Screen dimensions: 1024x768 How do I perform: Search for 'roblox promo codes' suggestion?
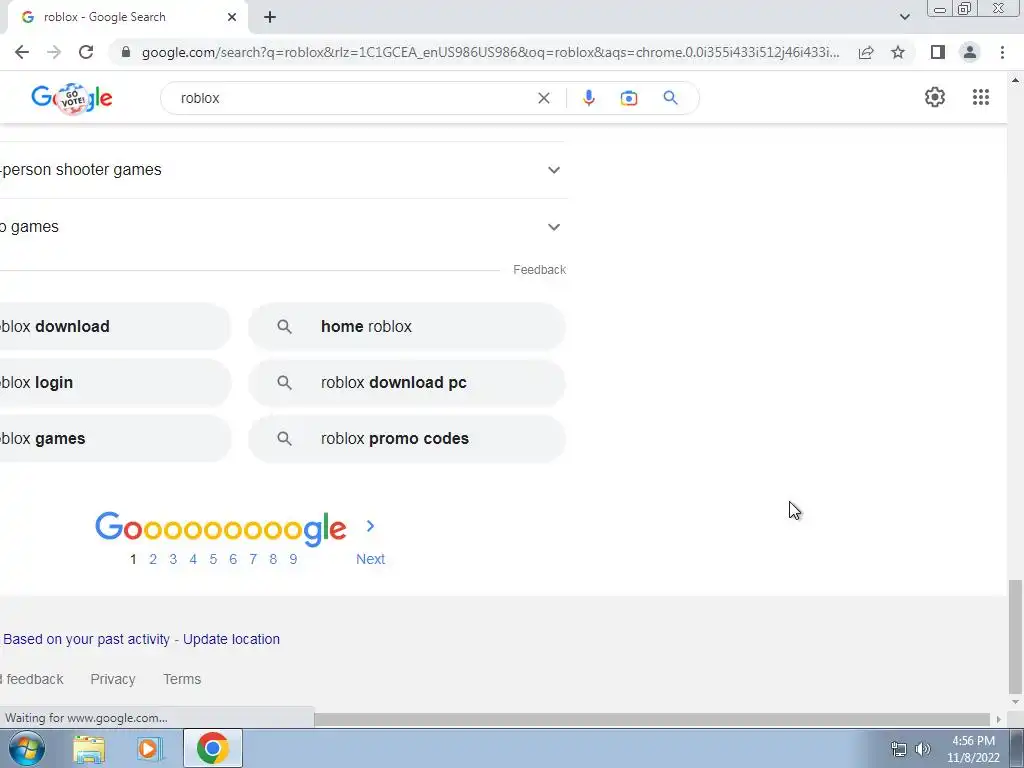407,439
